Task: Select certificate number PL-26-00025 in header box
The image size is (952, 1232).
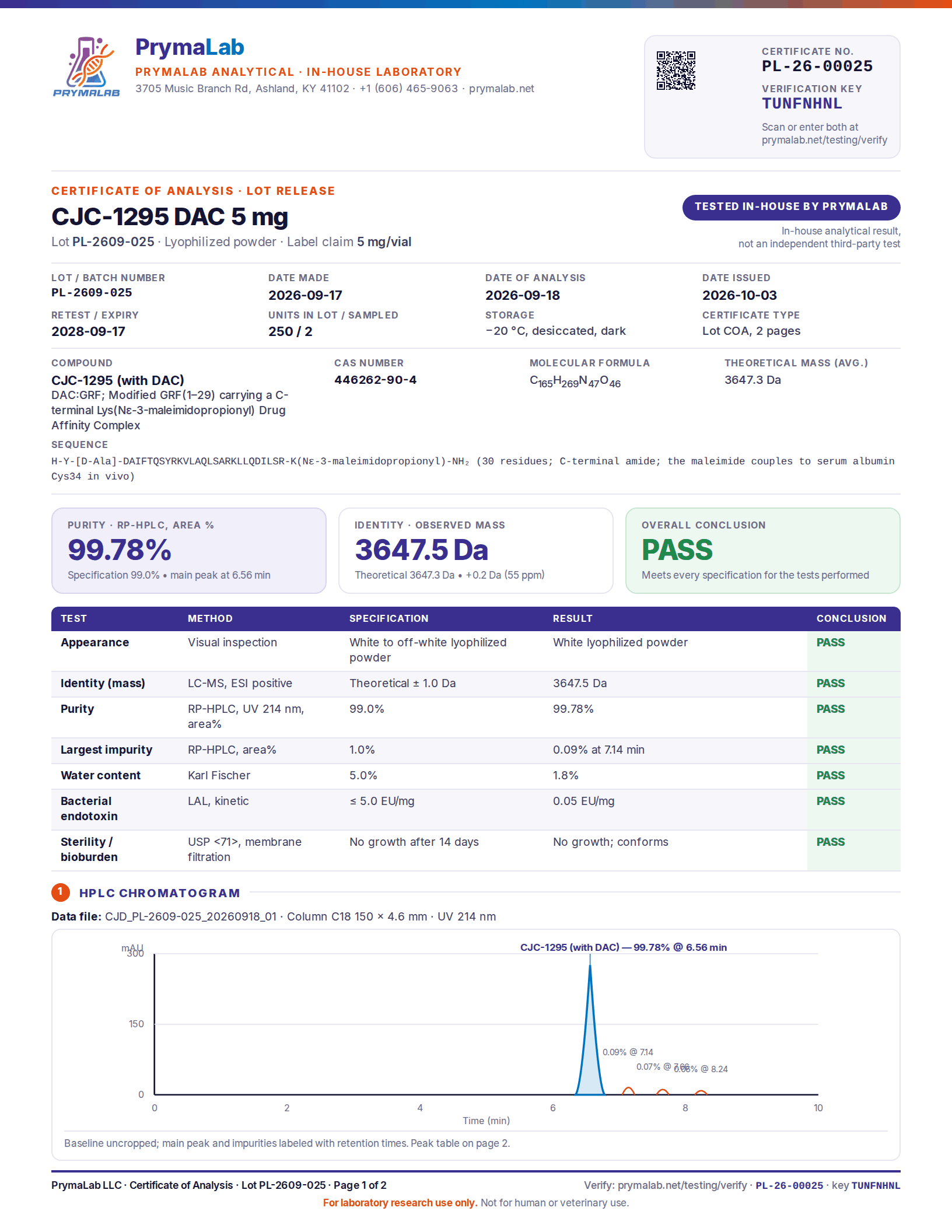Action: [817, 66]
